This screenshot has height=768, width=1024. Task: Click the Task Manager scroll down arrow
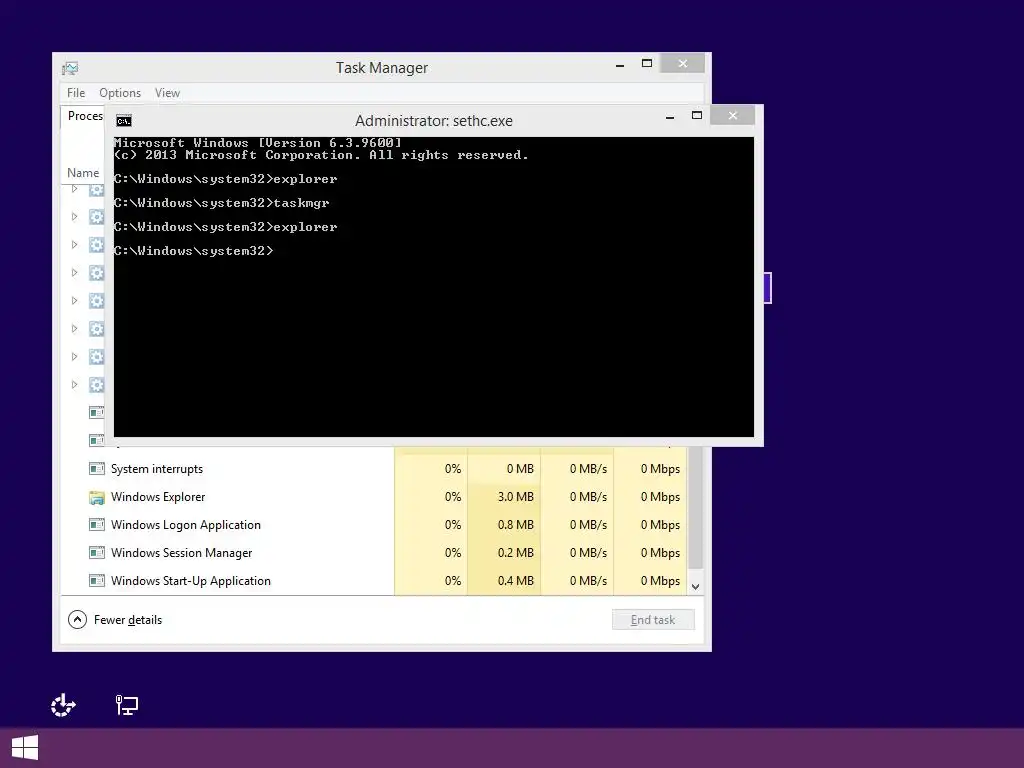point(696,586)
